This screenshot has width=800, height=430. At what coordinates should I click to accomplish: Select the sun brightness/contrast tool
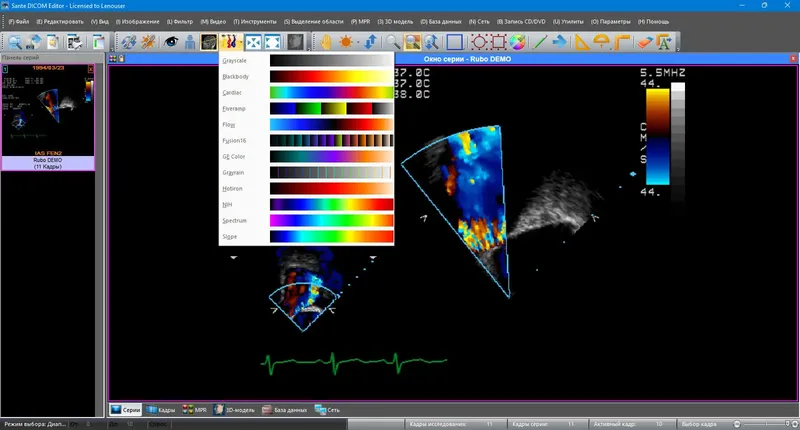coord(345,42)
